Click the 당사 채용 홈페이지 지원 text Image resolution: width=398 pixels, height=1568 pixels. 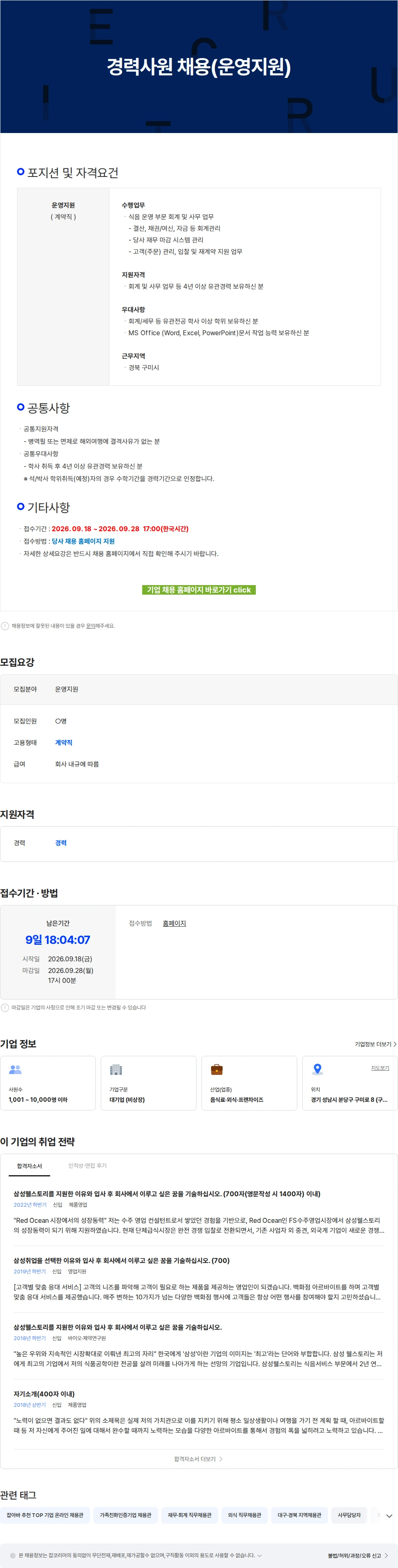click(x=83, y=541)
